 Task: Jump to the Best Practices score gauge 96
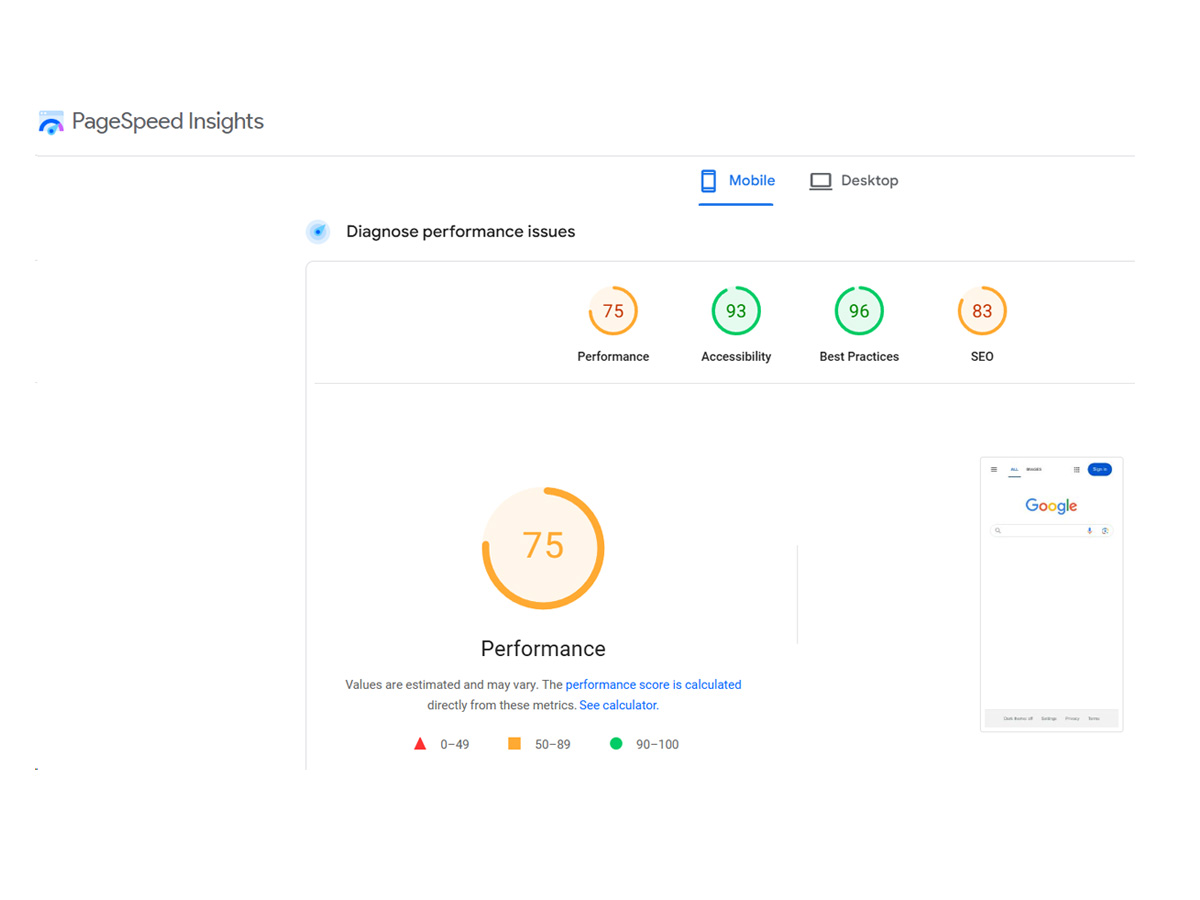(x=859, y=311)
